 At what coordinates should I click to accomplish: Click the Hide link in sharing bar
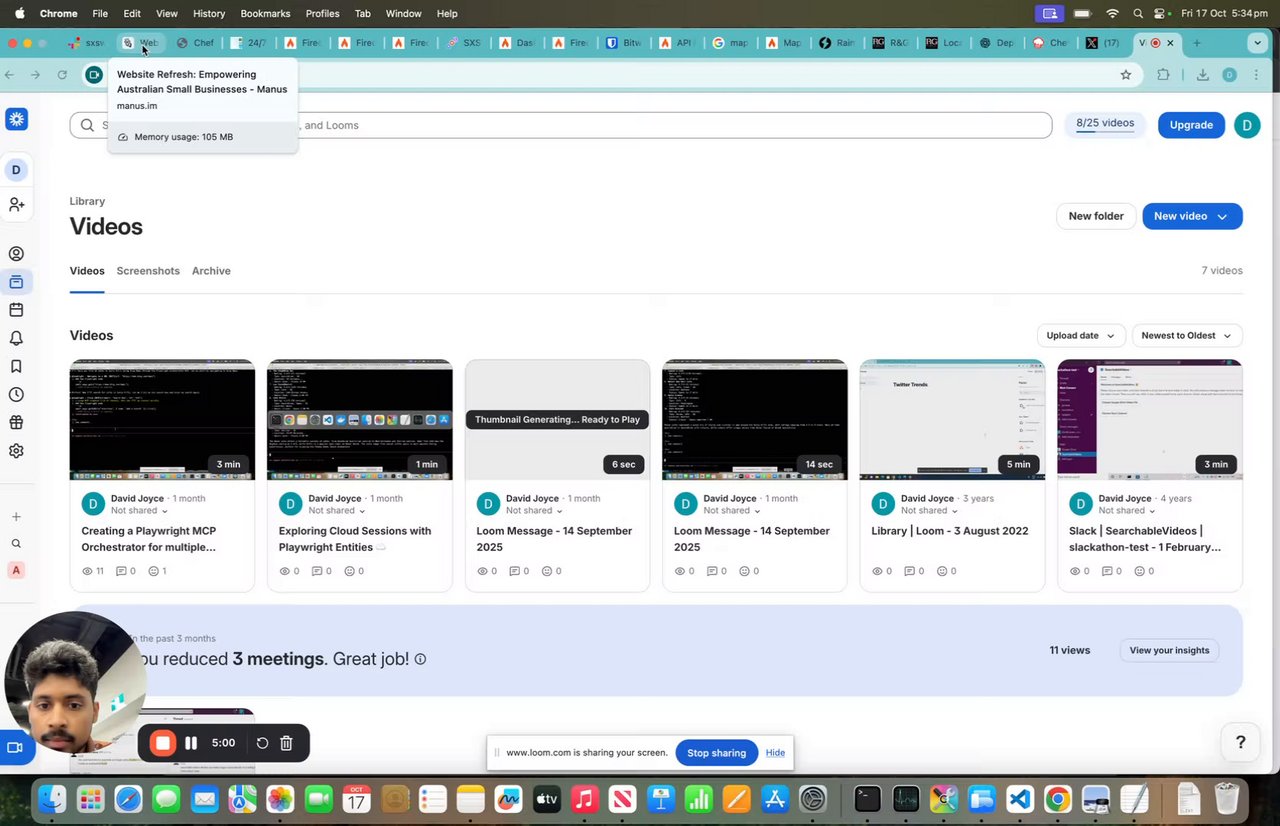coord(775,753)
